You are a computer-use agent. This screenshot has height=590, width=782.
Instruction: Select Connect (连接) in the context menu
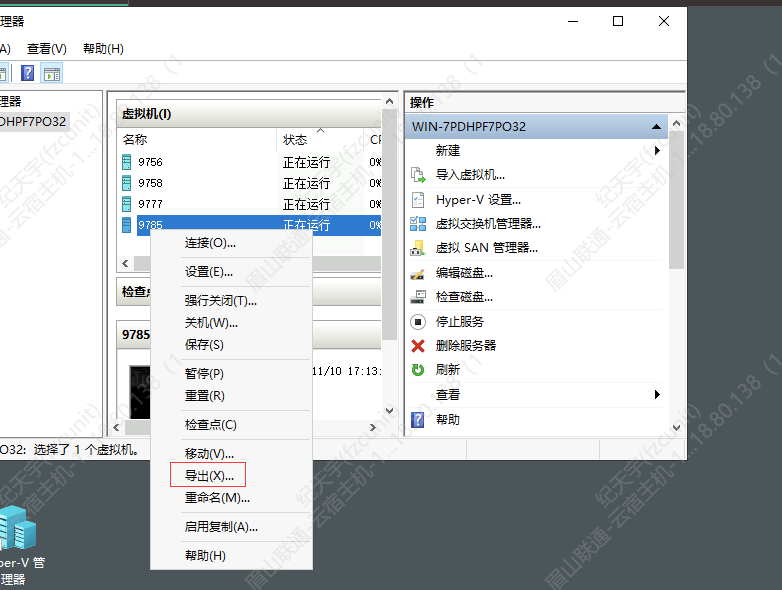point(210,243)
